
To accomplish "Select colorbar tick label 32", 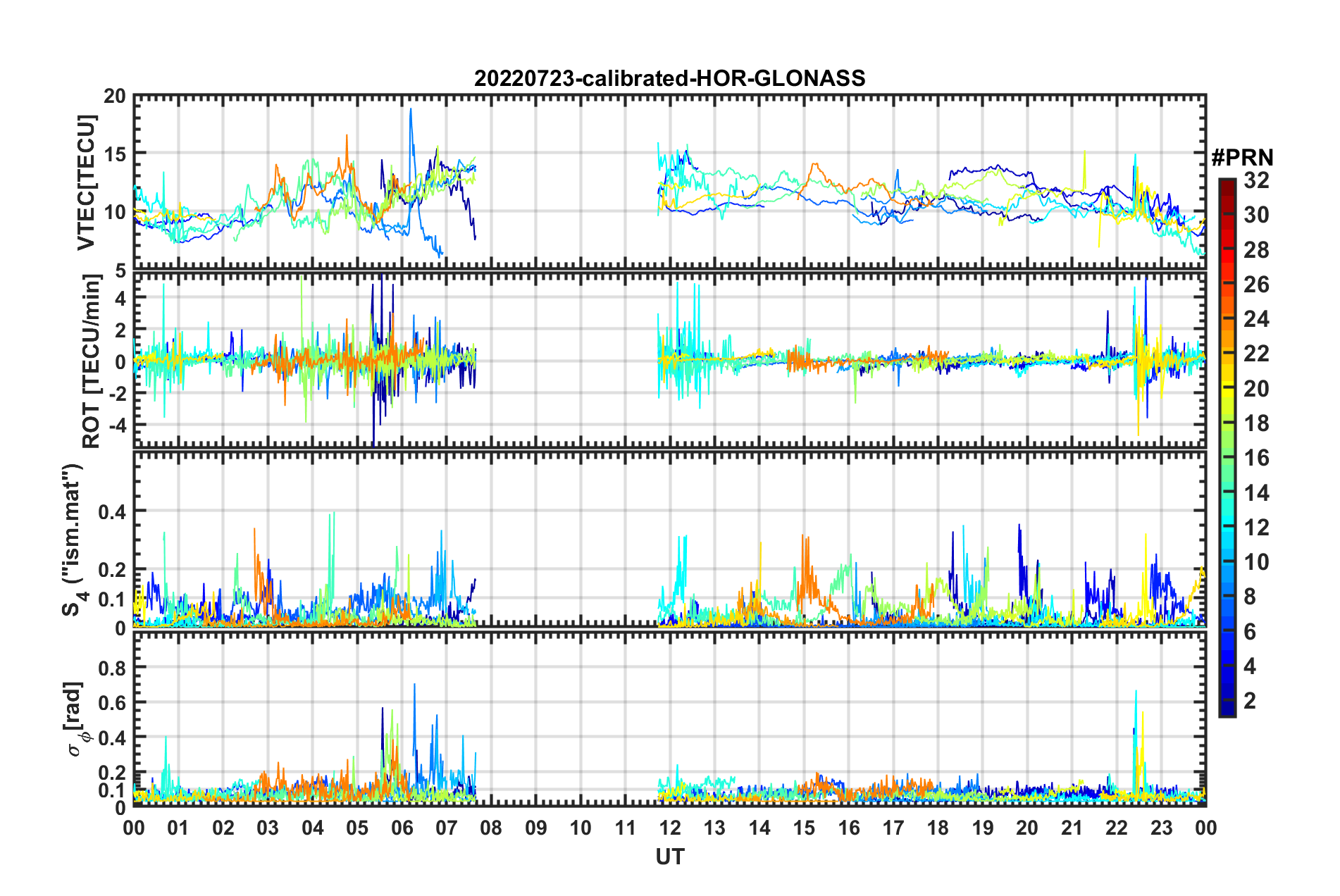I will click(x=1256, y=180).
